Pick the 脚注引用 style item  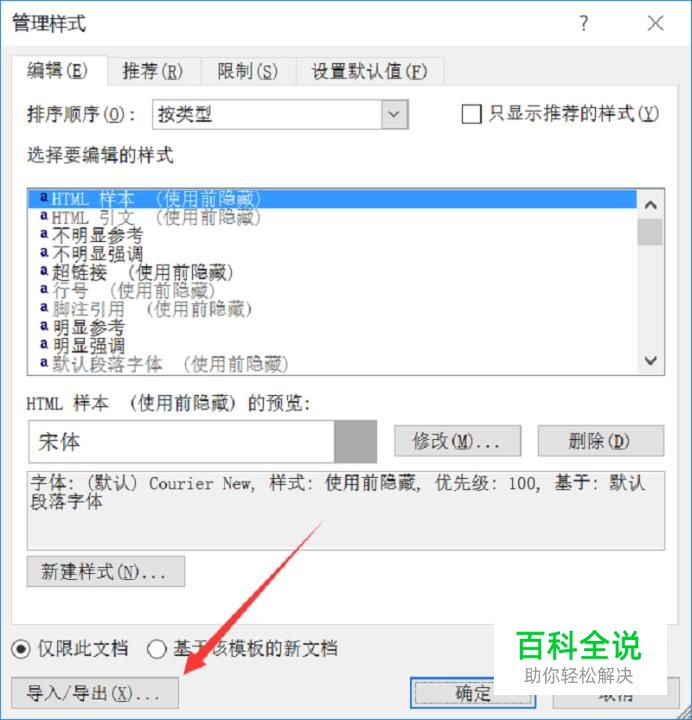332,309
